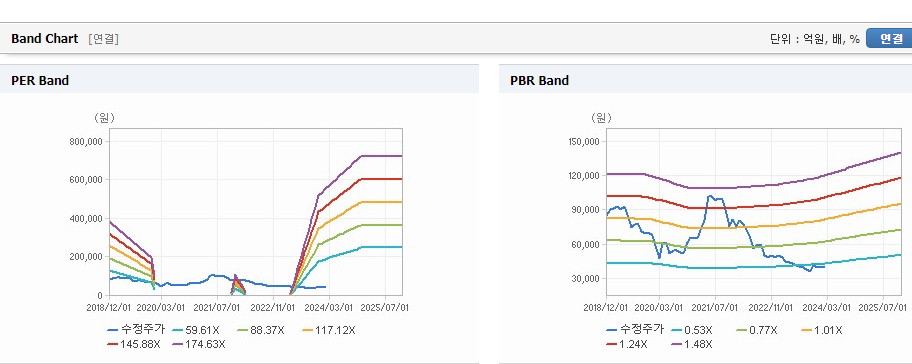This screenshot has width=912, height=364.
Task: Click the 120,000 axis label in PBR chart
Action: [583, 176]
